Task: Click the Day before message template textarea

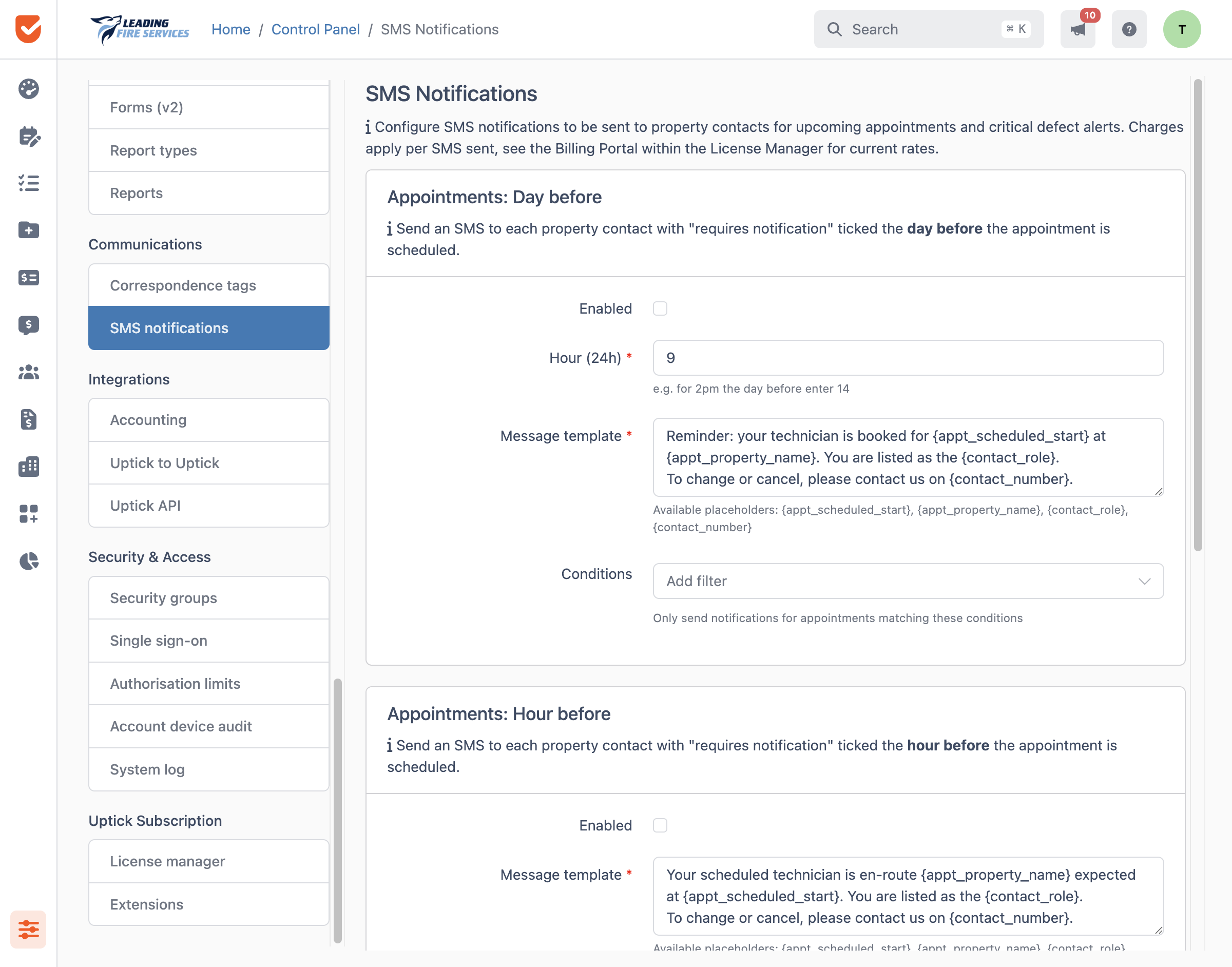Action: click(908, 457)
